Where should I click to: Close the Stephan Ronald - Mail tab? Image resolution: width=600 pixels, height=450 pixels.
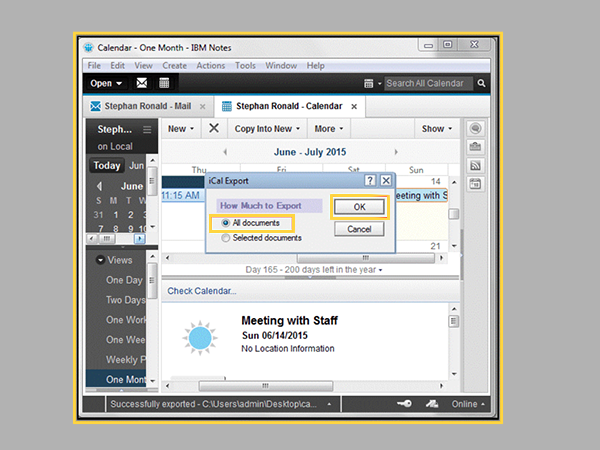[202, 107]
